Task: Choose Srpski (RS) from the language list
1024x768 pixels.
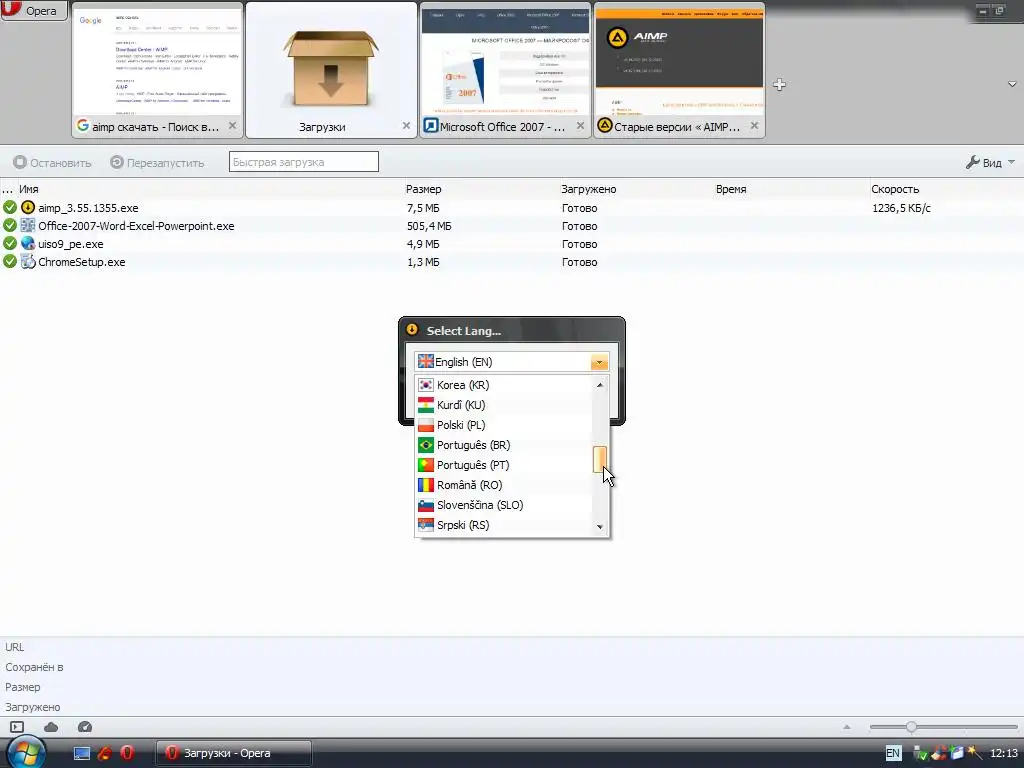Action: coord(504,525)
